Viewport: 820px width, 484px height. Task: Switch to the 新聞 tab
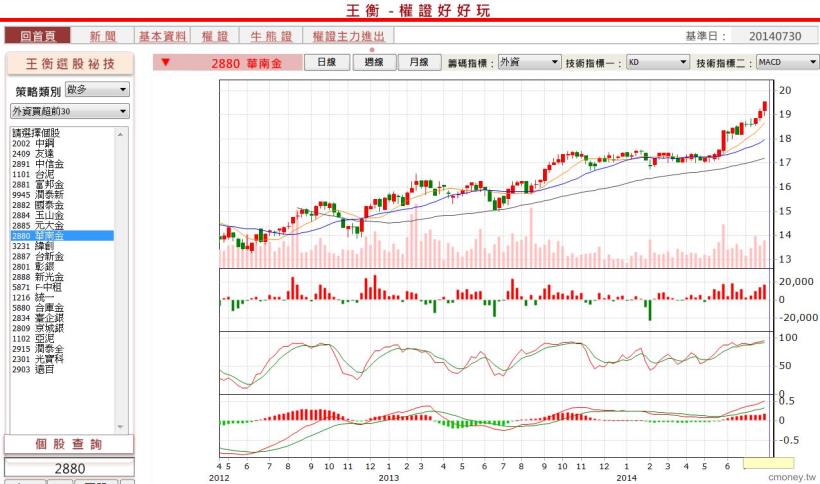coord(102,36)
